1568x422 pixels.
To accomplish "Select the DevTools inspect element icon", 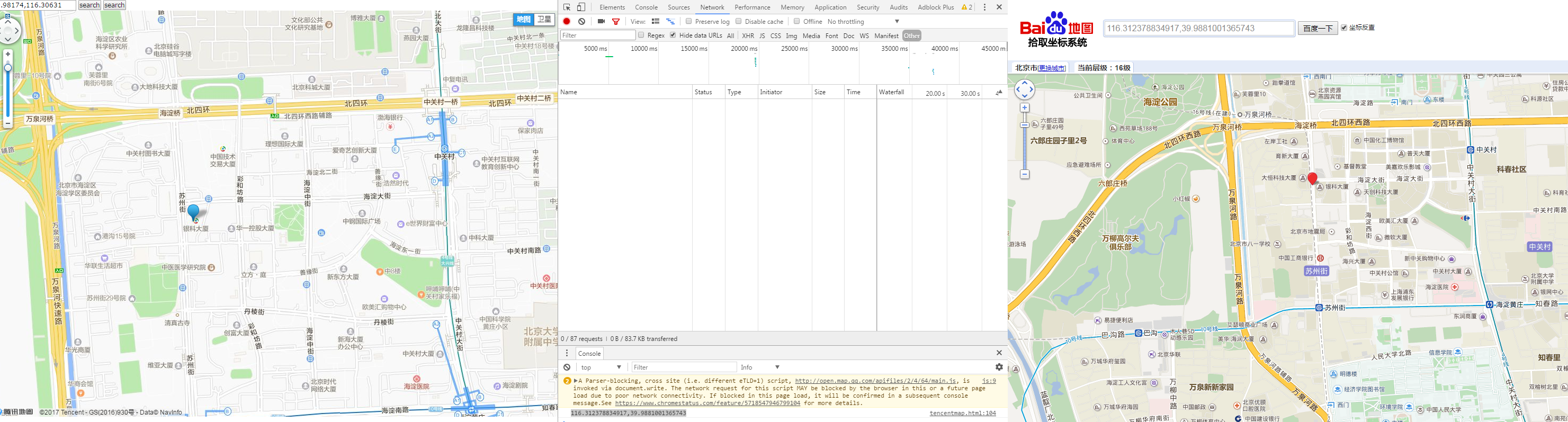I will pyautogui.click(x=567, y=7).
